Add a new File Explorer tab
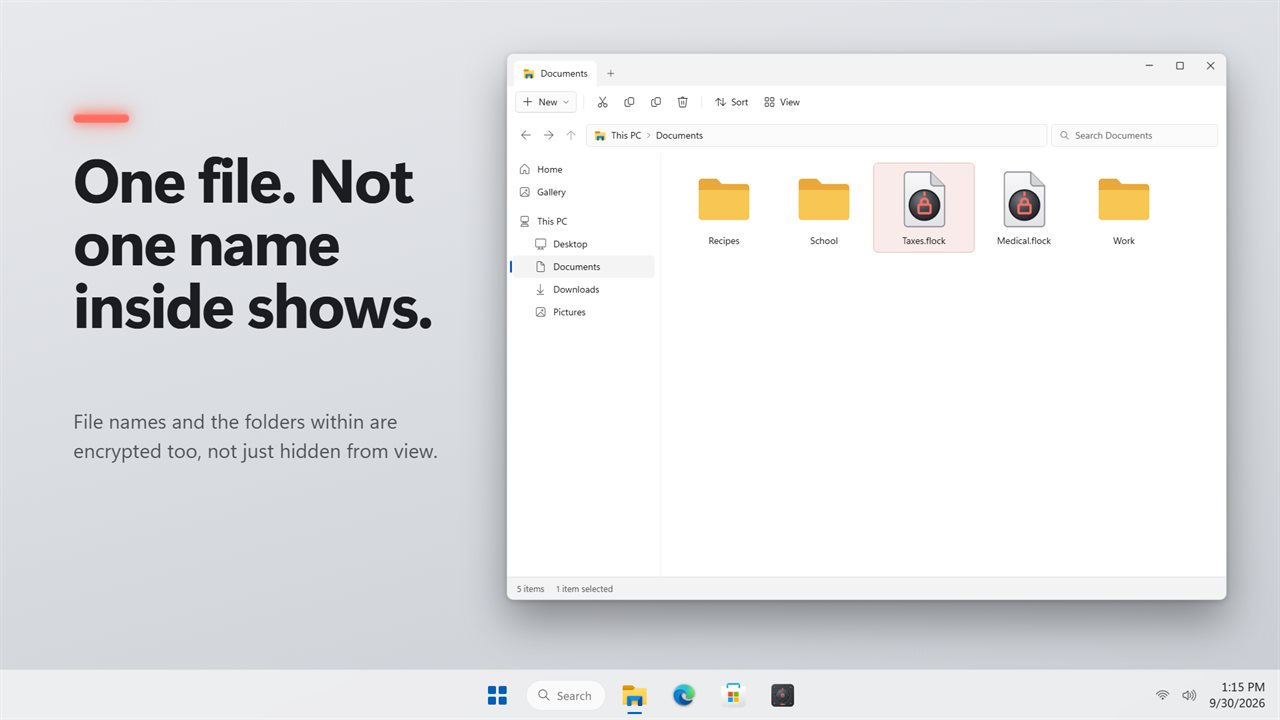This screenshot has width=1280, height=720. click(611, 73)
